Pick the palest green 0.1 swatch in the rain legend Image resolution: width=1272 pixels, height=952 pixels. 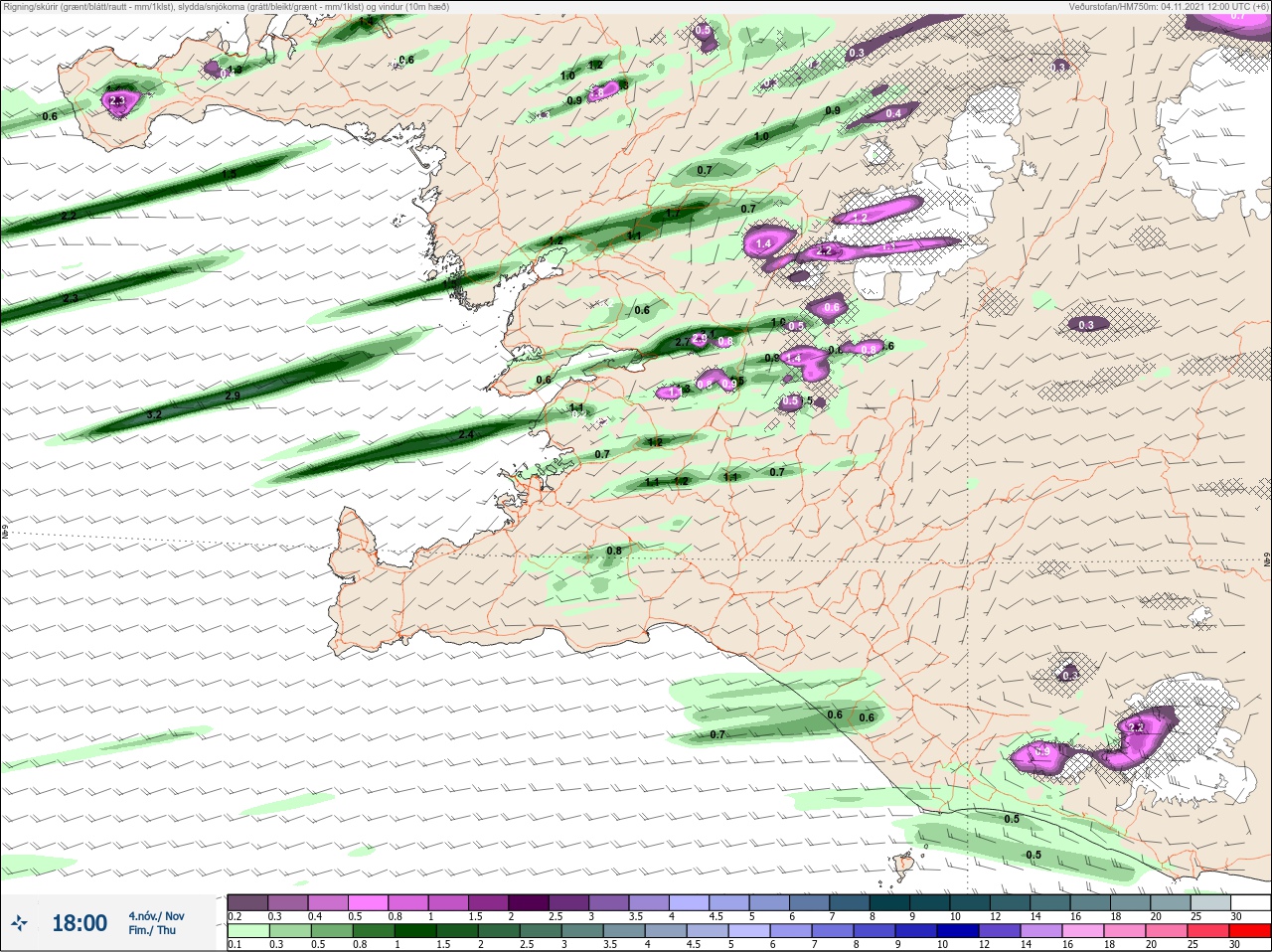pyautogui.click(x=247, y=931)
